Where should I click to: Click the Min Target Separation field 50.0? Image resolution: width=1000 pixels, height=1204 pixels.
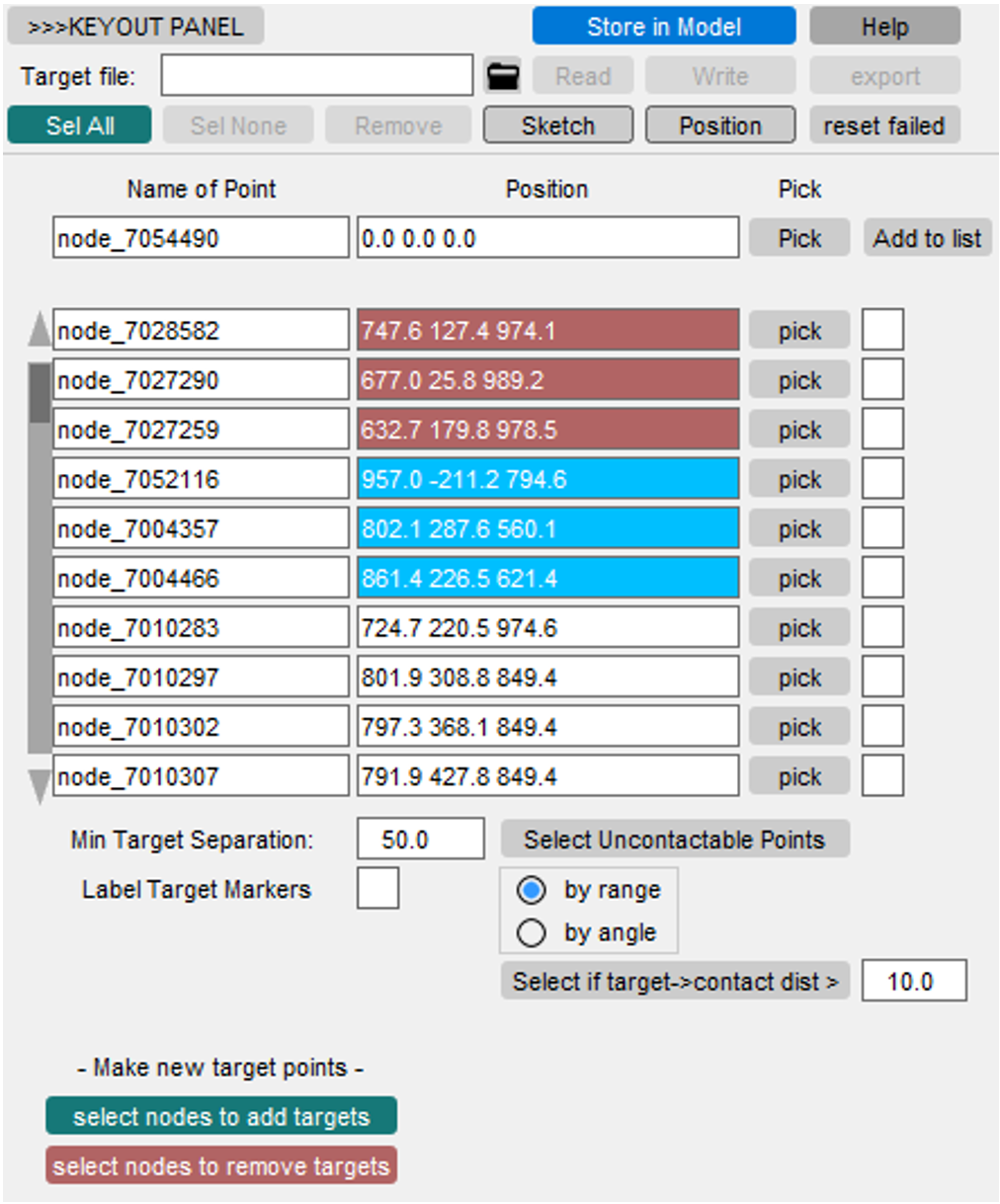[x=421, y=839]
